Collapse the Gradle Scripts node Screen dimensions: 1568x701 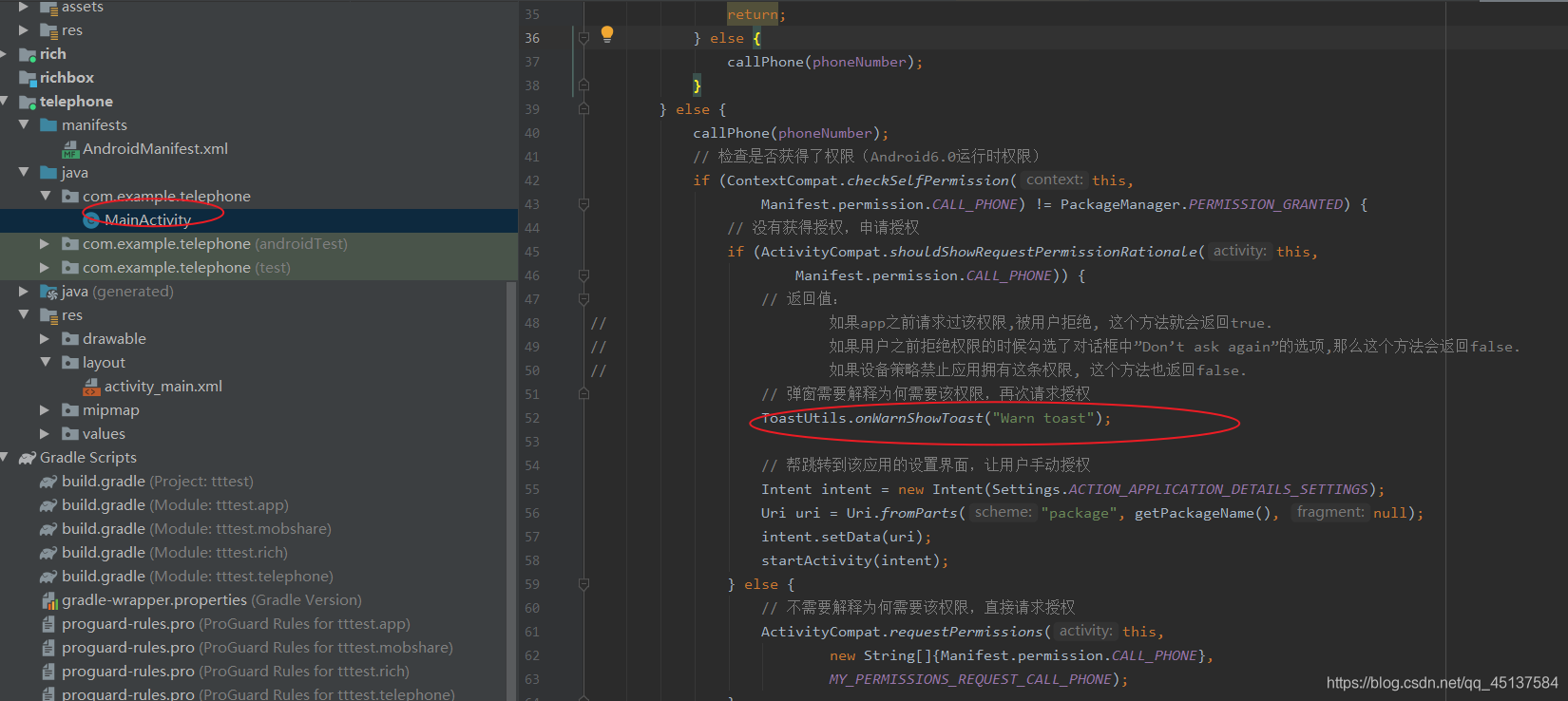(x=5, y=458)
